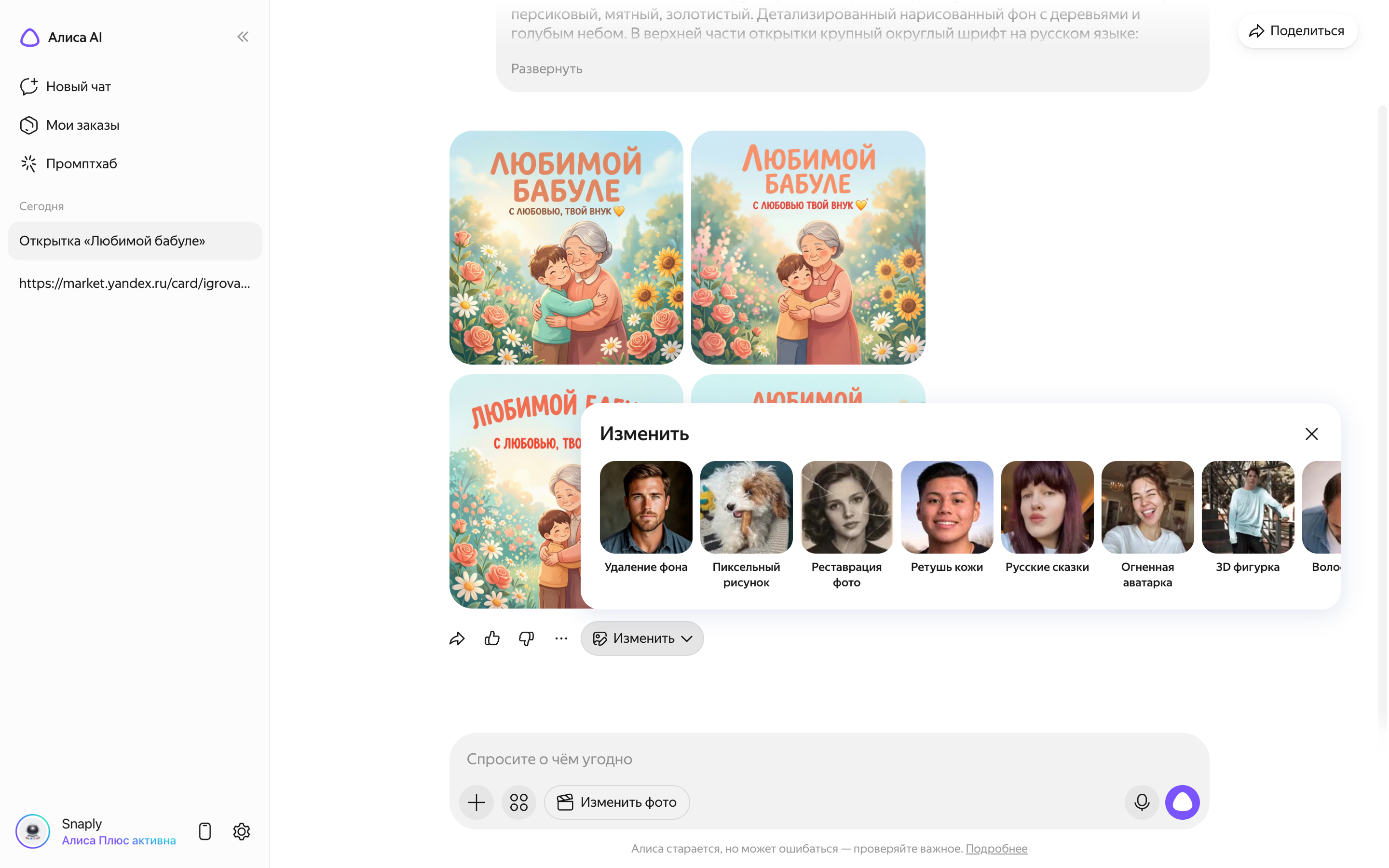Choose Реставрация фото preset

pyautogui.click(x=846, y=525)
